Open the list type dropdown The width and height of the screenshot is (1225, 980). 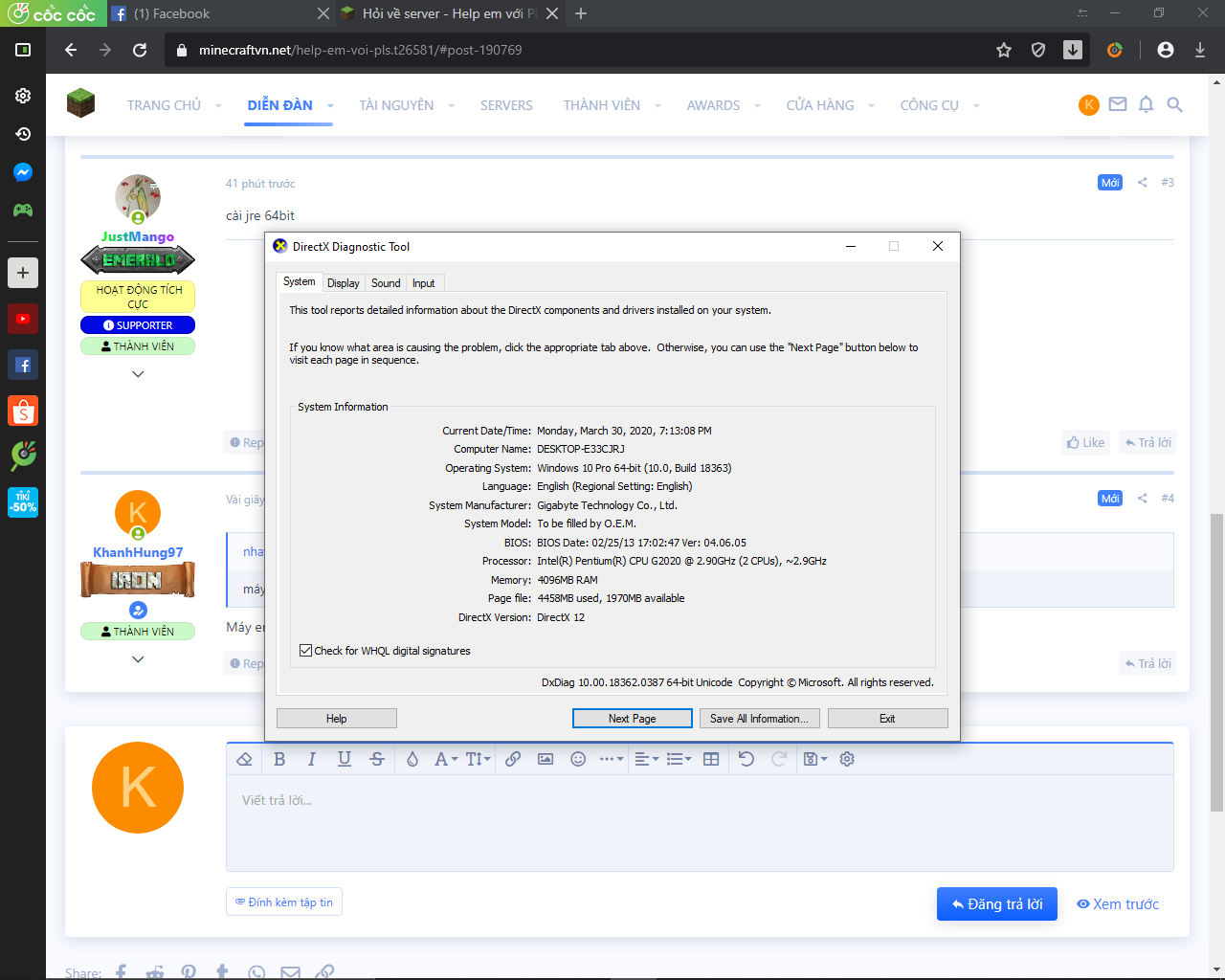pos(679,759)
